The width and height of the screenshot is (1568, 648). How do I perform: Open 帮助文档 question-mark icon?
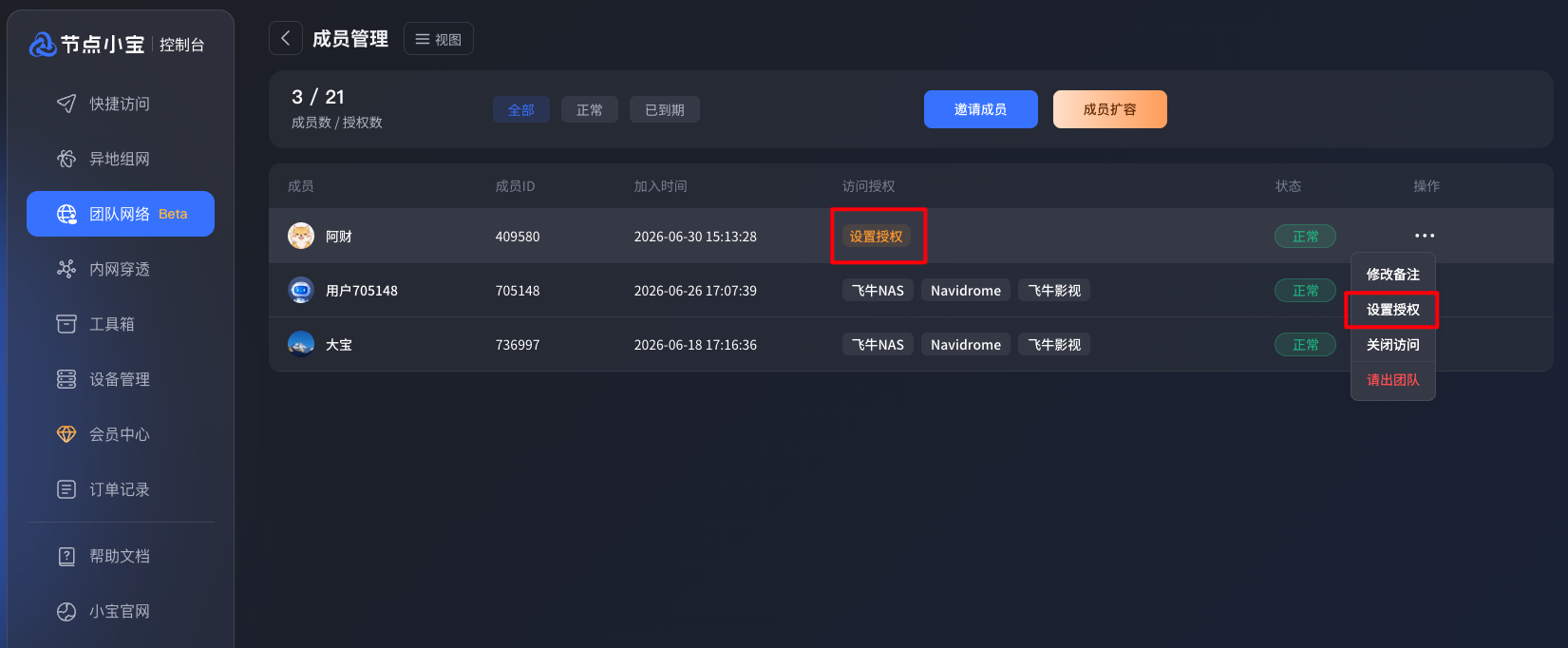[66, 556]
